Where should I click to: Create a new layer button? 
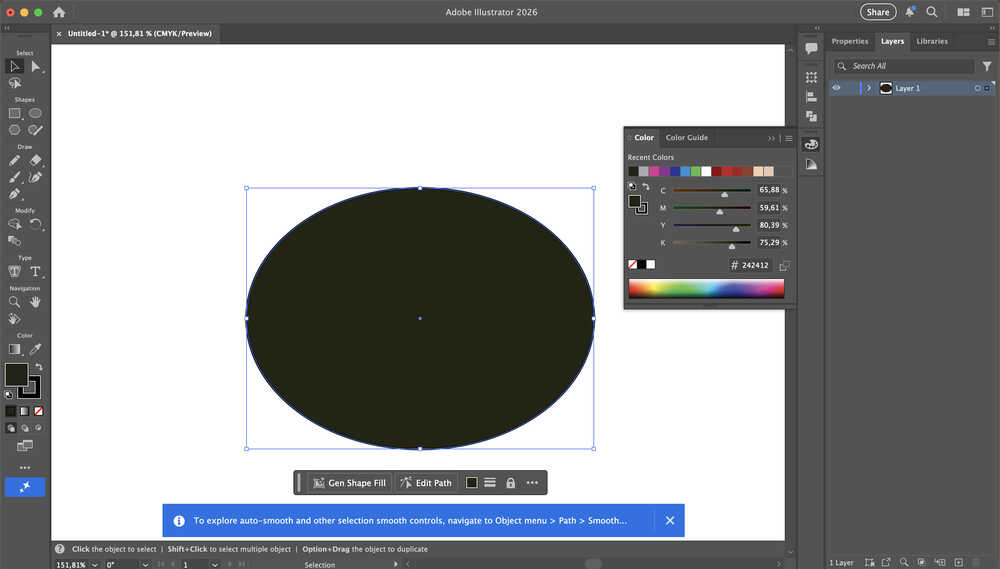[x=959, y=563]
